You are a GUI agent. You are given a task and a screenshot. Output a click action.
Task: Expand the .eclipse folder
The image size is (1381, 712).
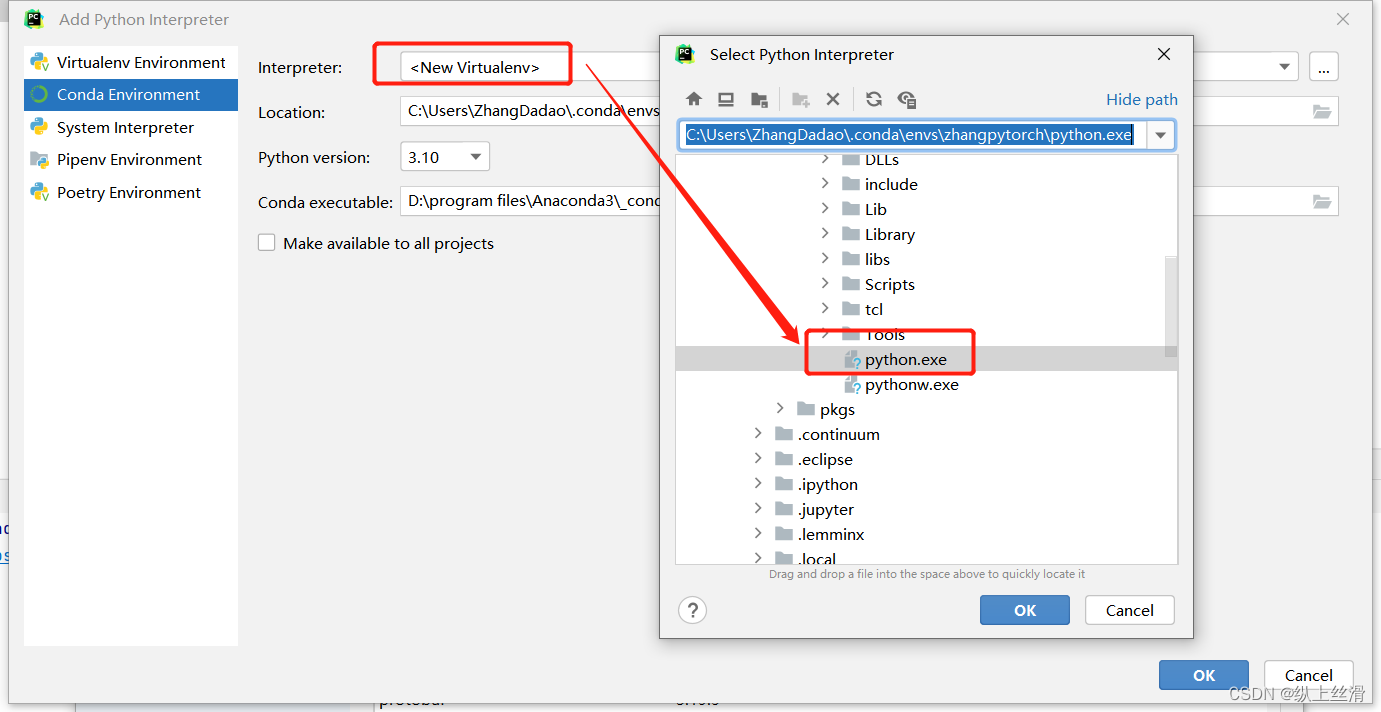click(x=758, y=459)
